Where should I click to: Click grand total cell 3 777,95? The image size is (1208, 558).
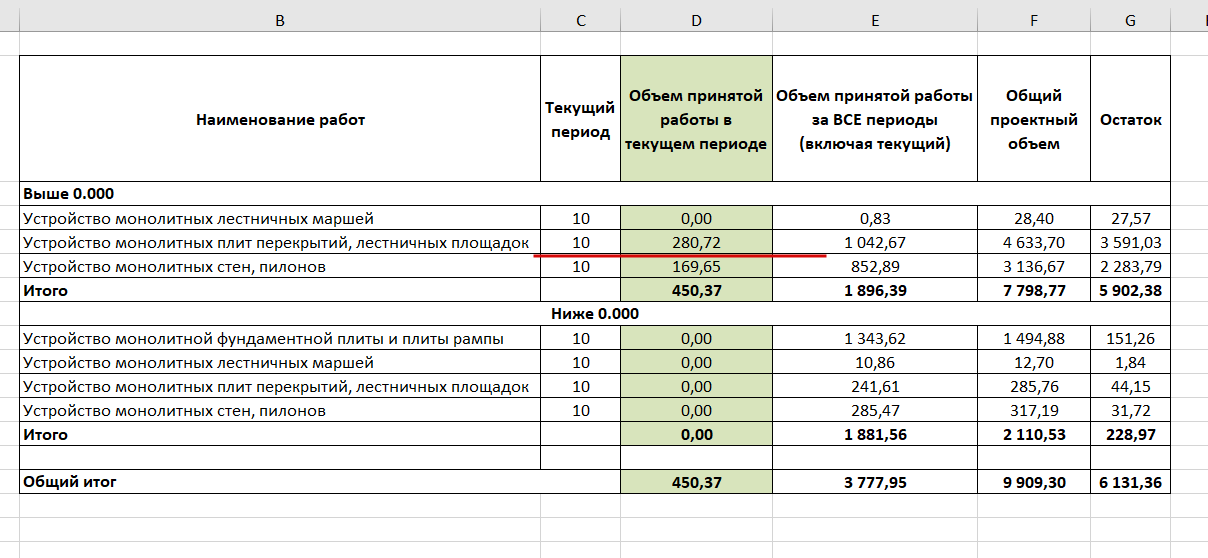click(875, 482)
